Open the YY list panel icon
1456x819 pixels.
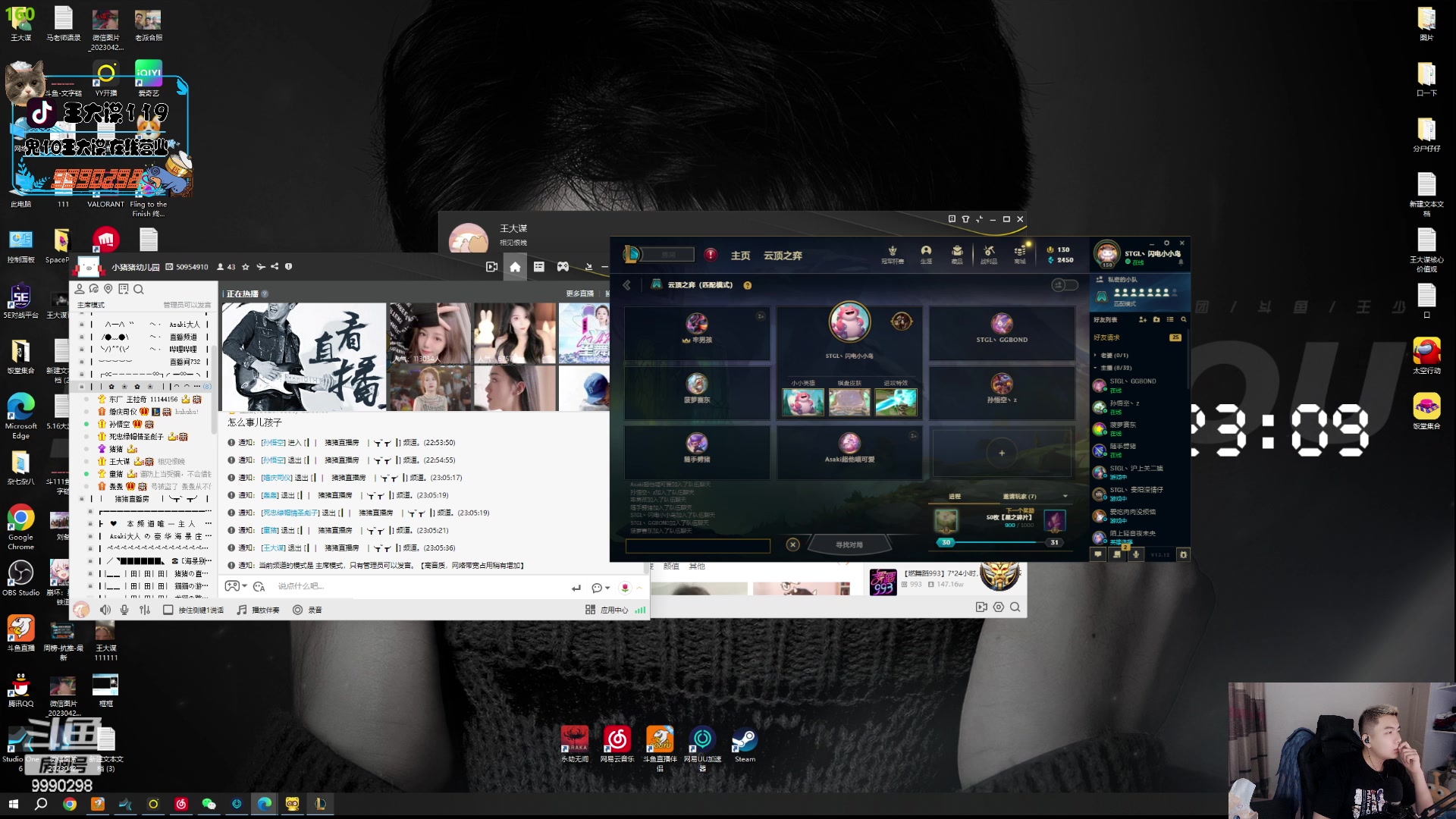click(539, 267)
